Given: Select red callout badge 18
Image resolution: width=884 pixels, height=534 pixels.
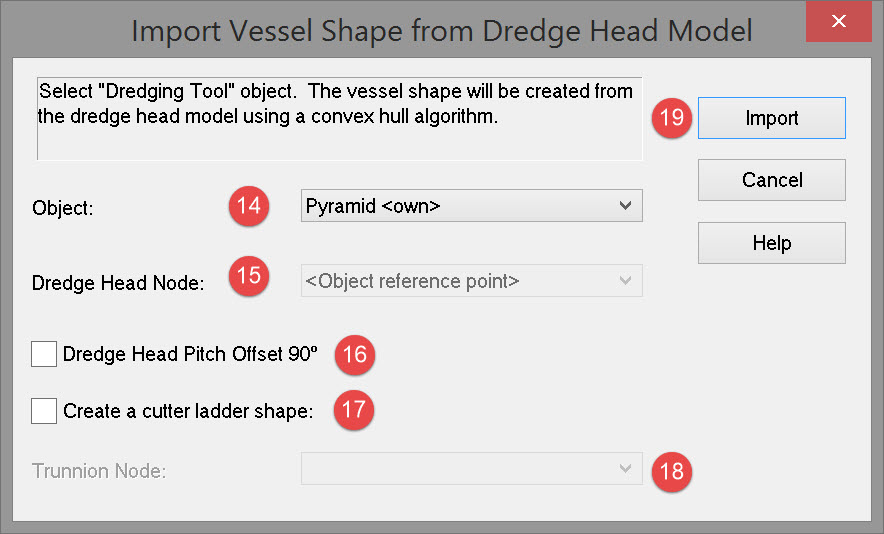Looking at the screenshot, I should pos(672,471).
